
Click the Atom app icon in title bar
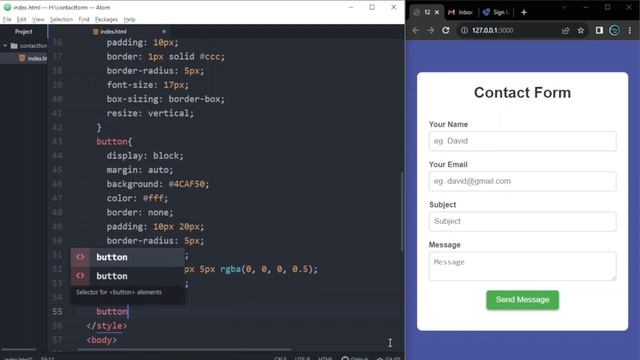(7, 7)
